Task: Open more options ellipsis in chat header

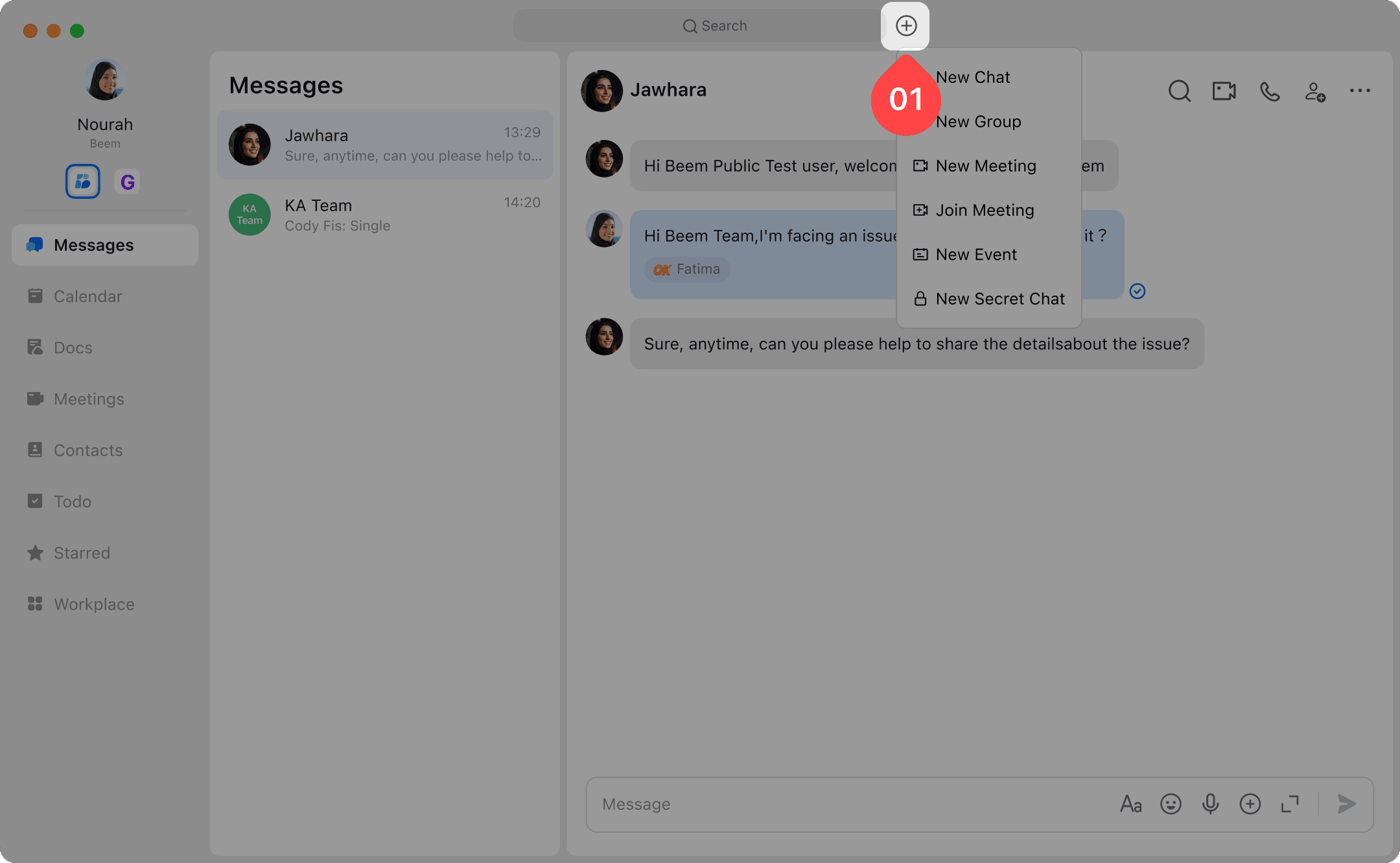Action: [1360, 91]
